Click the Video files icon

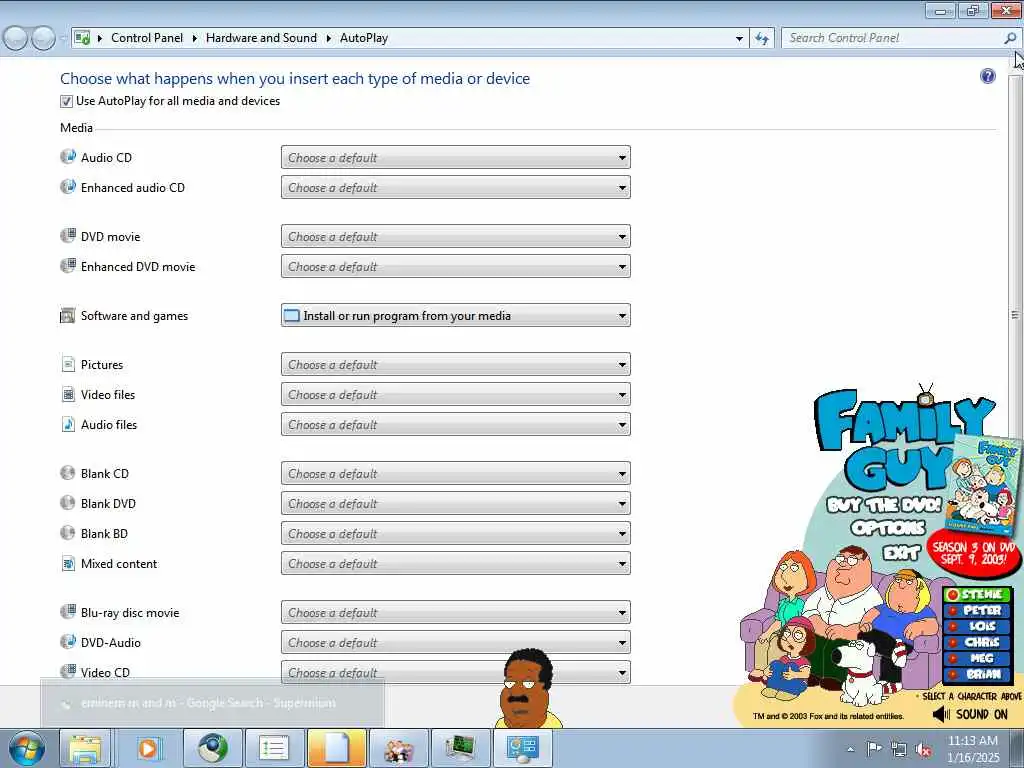[68, 394]
